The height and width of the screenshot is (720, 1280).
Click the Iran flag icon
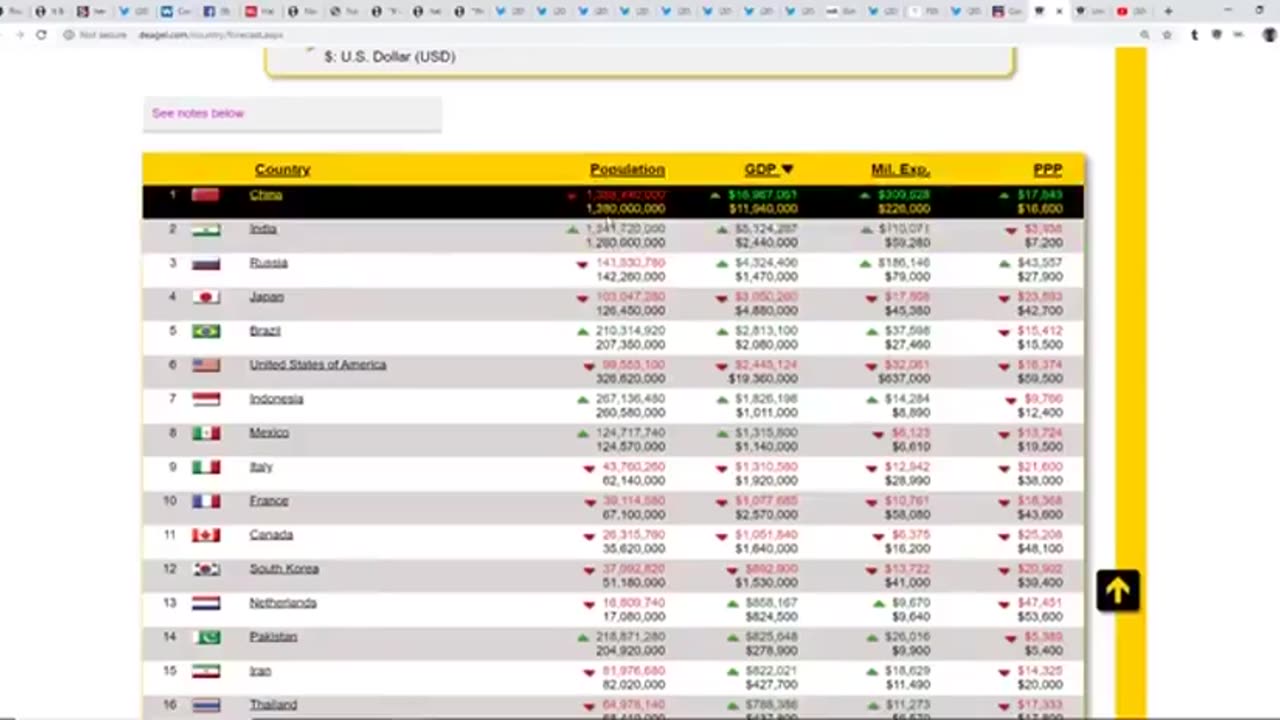206,671
